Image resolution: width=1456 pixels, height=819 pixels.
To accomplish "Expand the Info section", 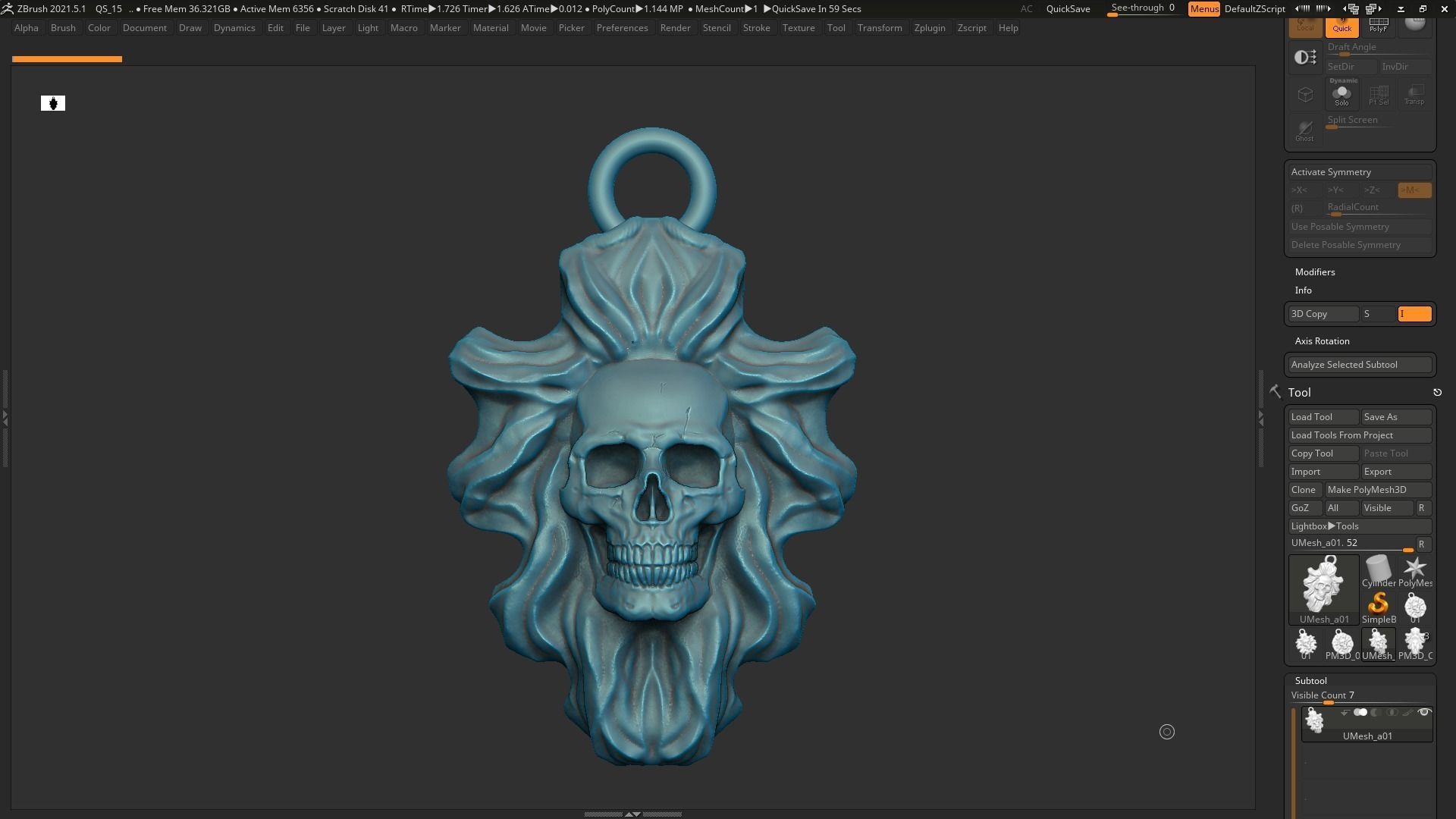I will point(1304,290).
